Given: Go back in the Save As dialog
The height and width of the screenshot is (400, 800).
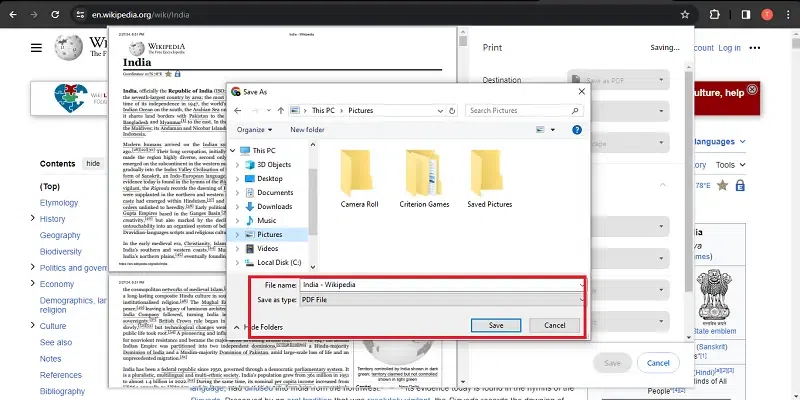Looking at the screenshot, I should point(237,110).
